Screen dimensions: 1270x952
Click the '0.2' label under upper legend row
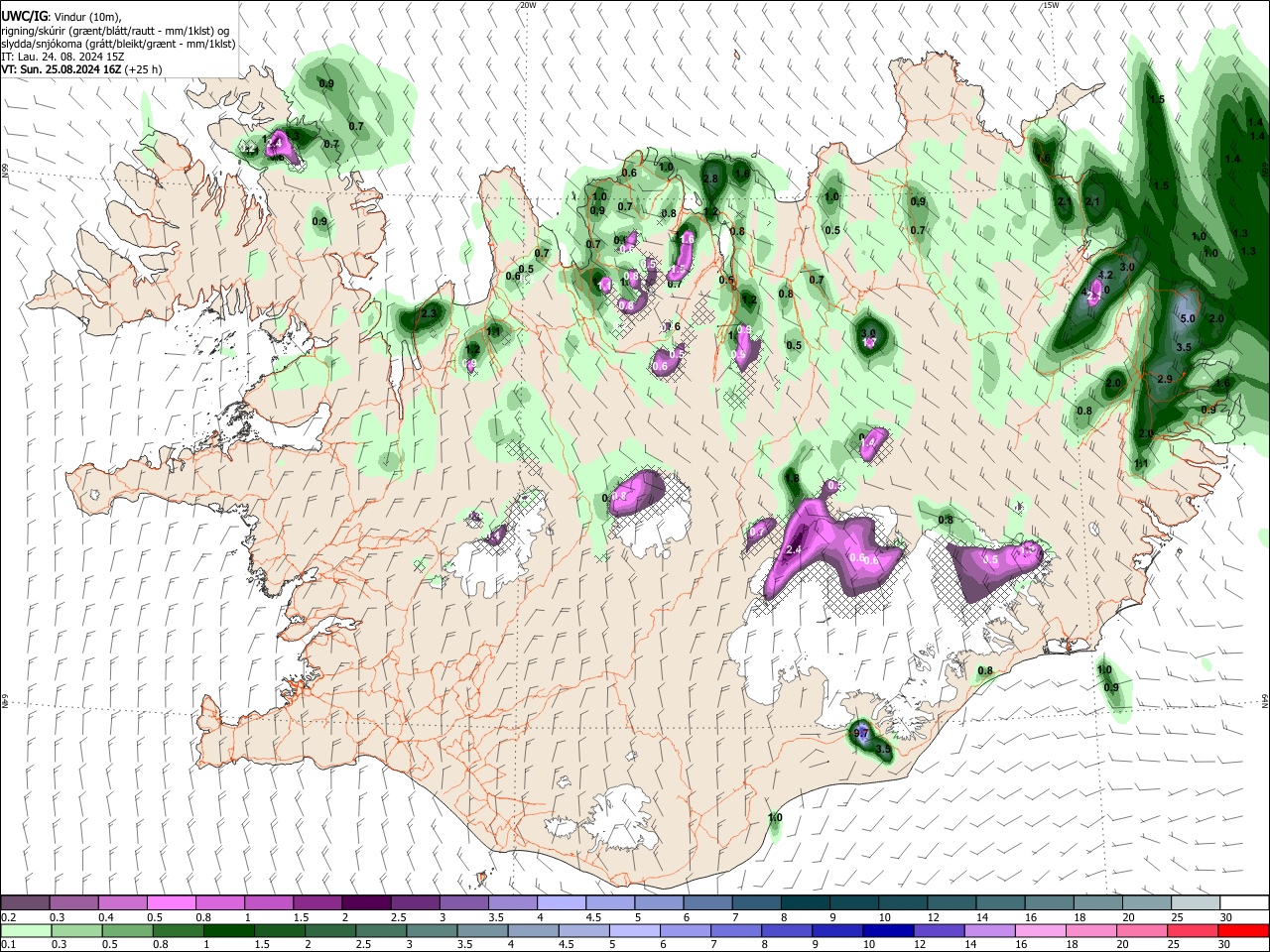pos(7,917)
